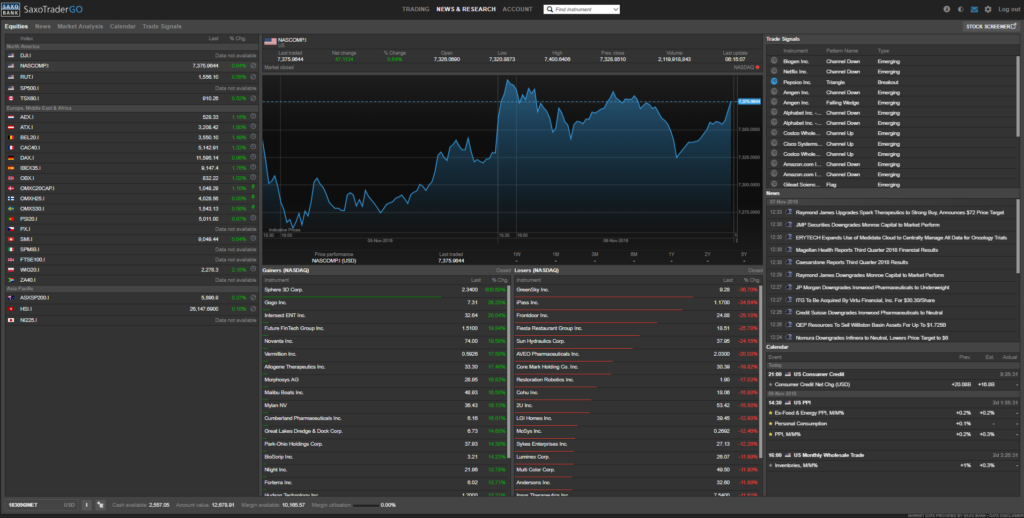Expand the account currency USD selector
Viewport: 1024px width, 518px height.
(x=70, y=505)
